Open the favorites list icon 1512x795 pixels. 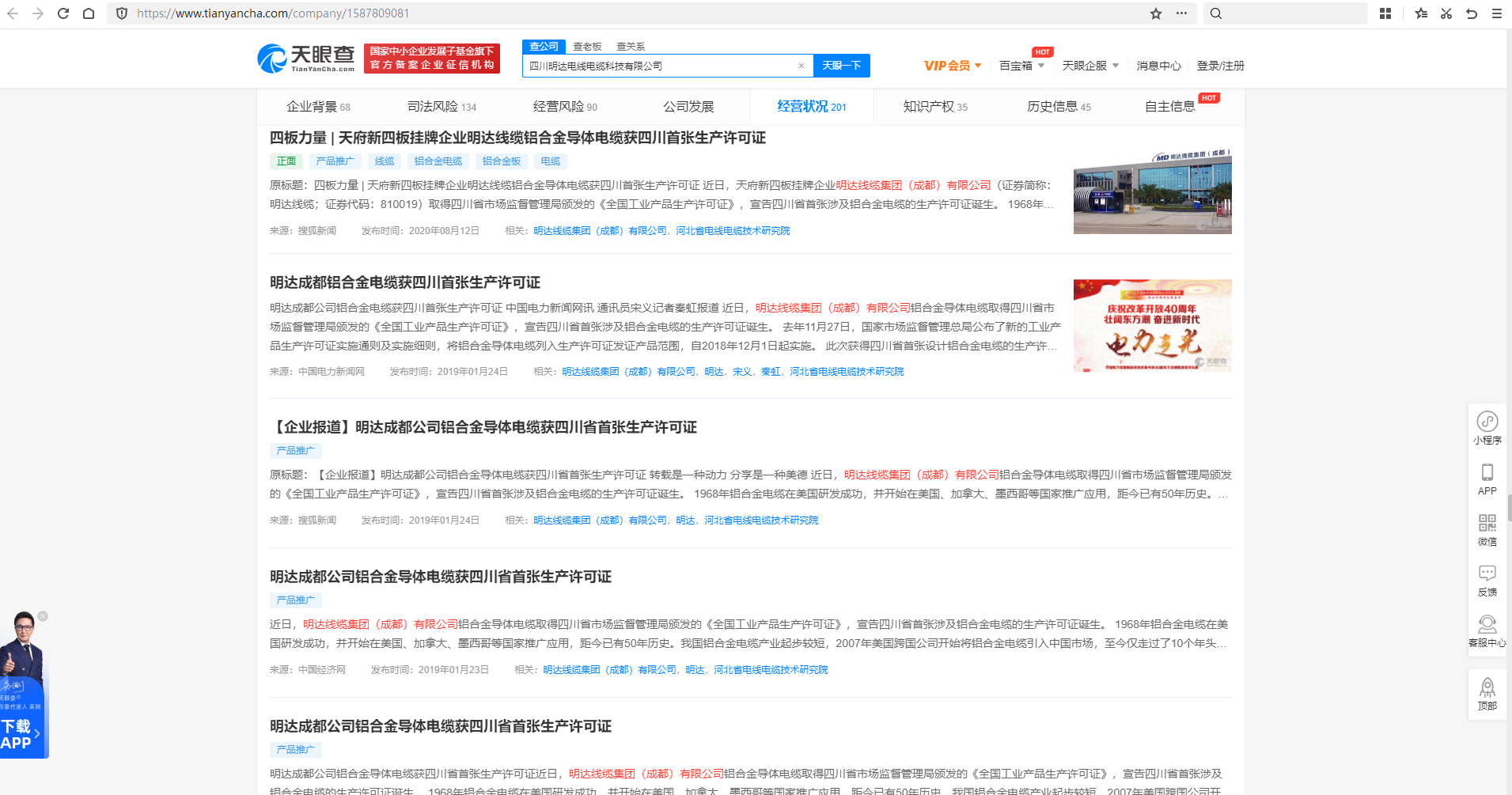click(1421, 13)
